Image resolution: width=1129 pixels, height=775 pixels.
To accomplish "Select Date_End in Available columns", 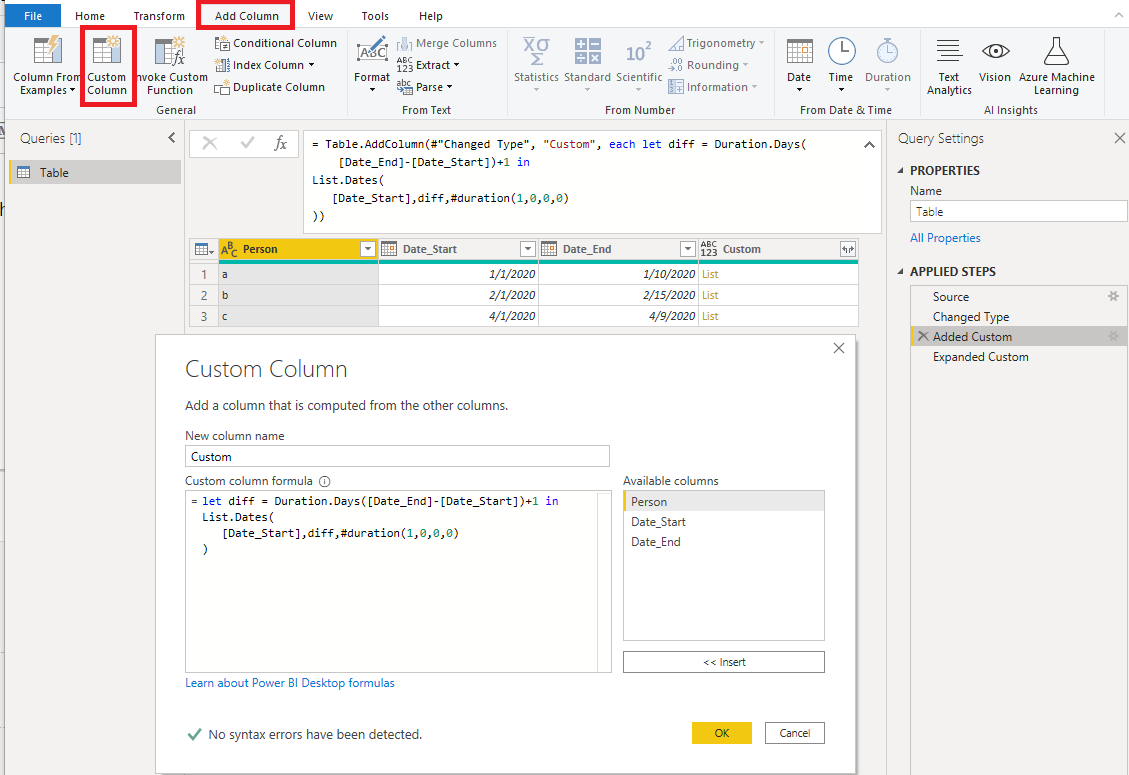I will [724, 542].
